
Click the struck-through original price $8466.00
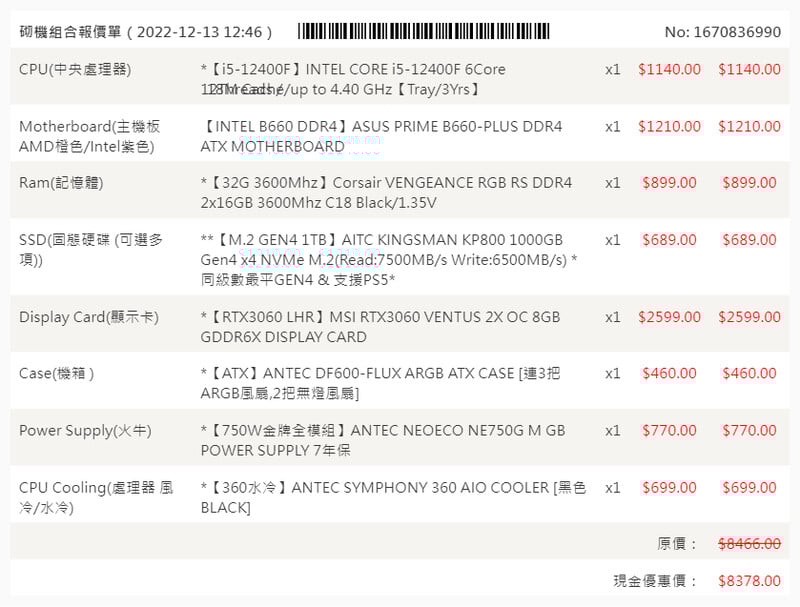(749, 544)
